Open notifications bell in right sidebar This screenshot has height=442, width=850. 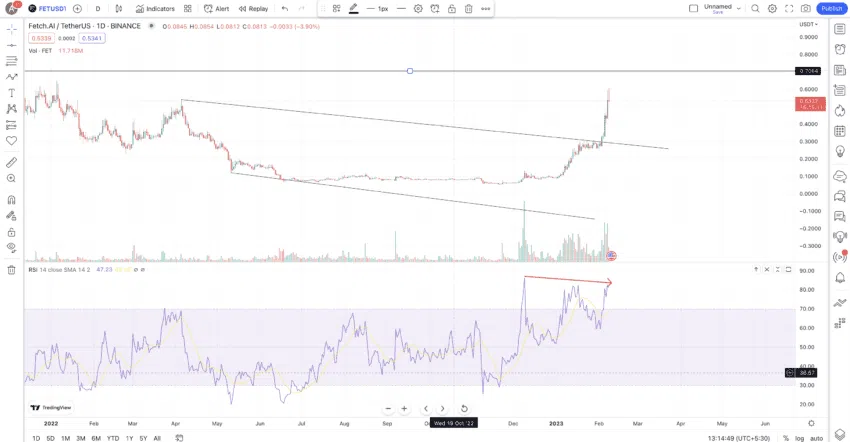point(840,278)
